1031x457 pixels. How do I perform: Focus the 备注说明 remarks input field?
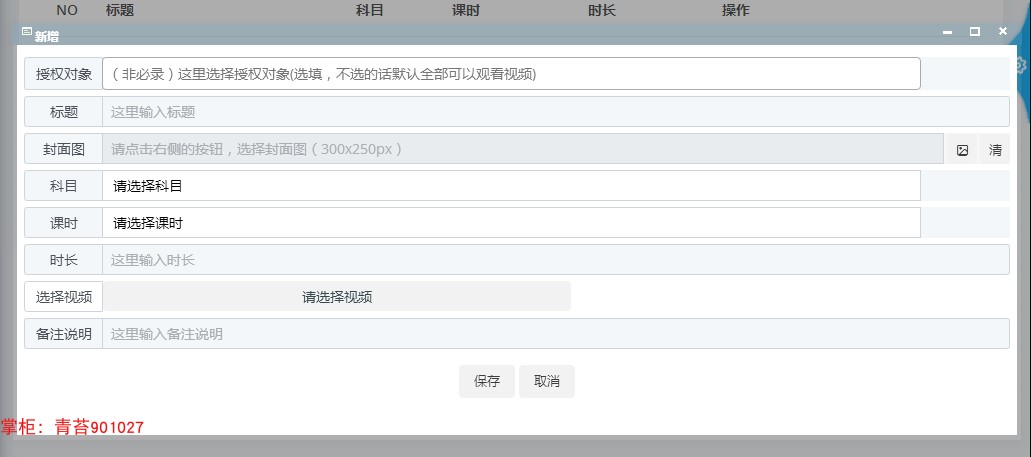(556, 334)
